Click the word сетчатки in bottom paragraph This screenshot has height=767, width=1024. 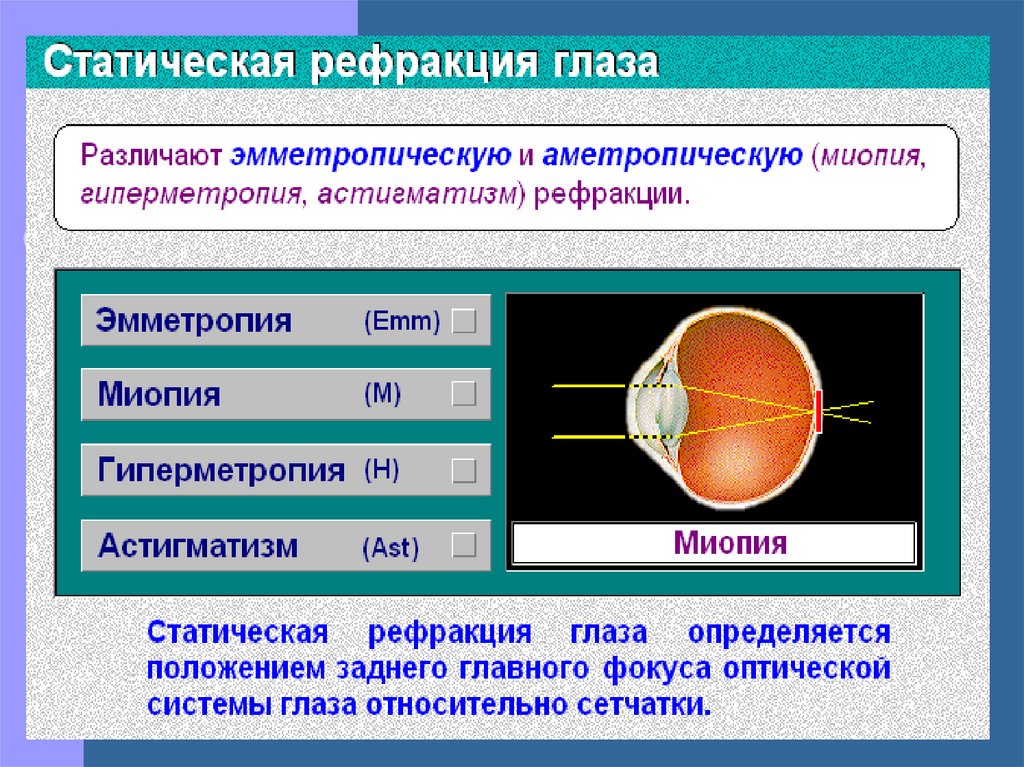(643, 705)
